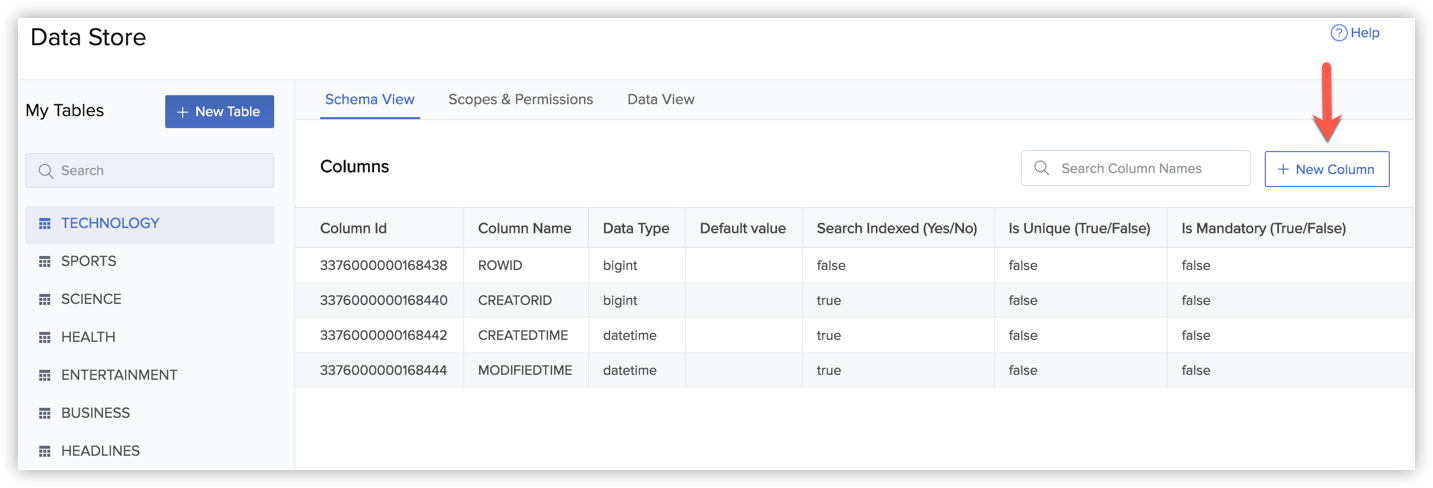Viewport: 1433px width, 488px height.
Task: Click the magnifier icon in column search
Action: [x=1041, y=169]
